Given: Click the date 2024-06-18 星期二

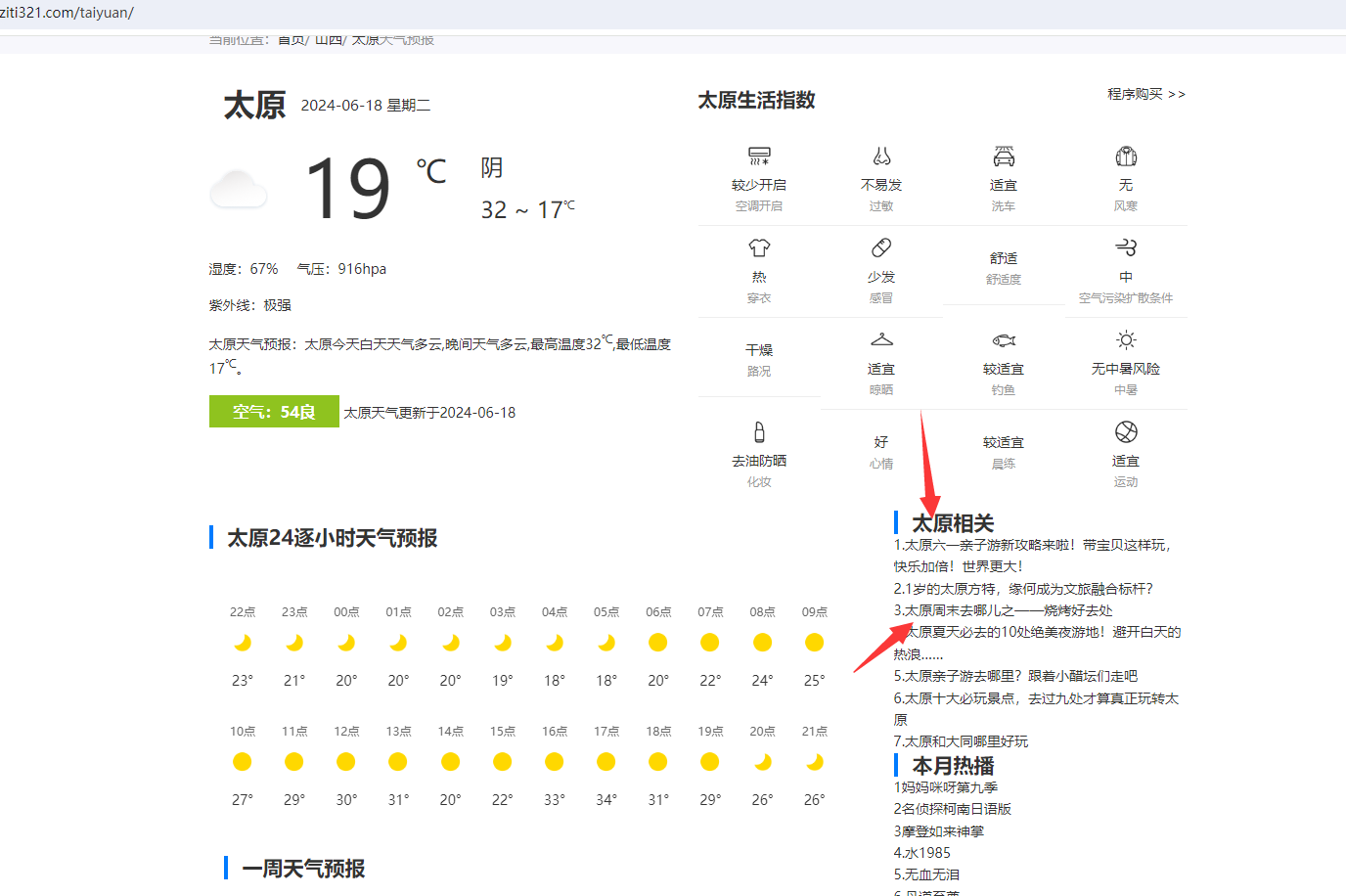Looking at the screenshot, I should [x=366, y=106].
